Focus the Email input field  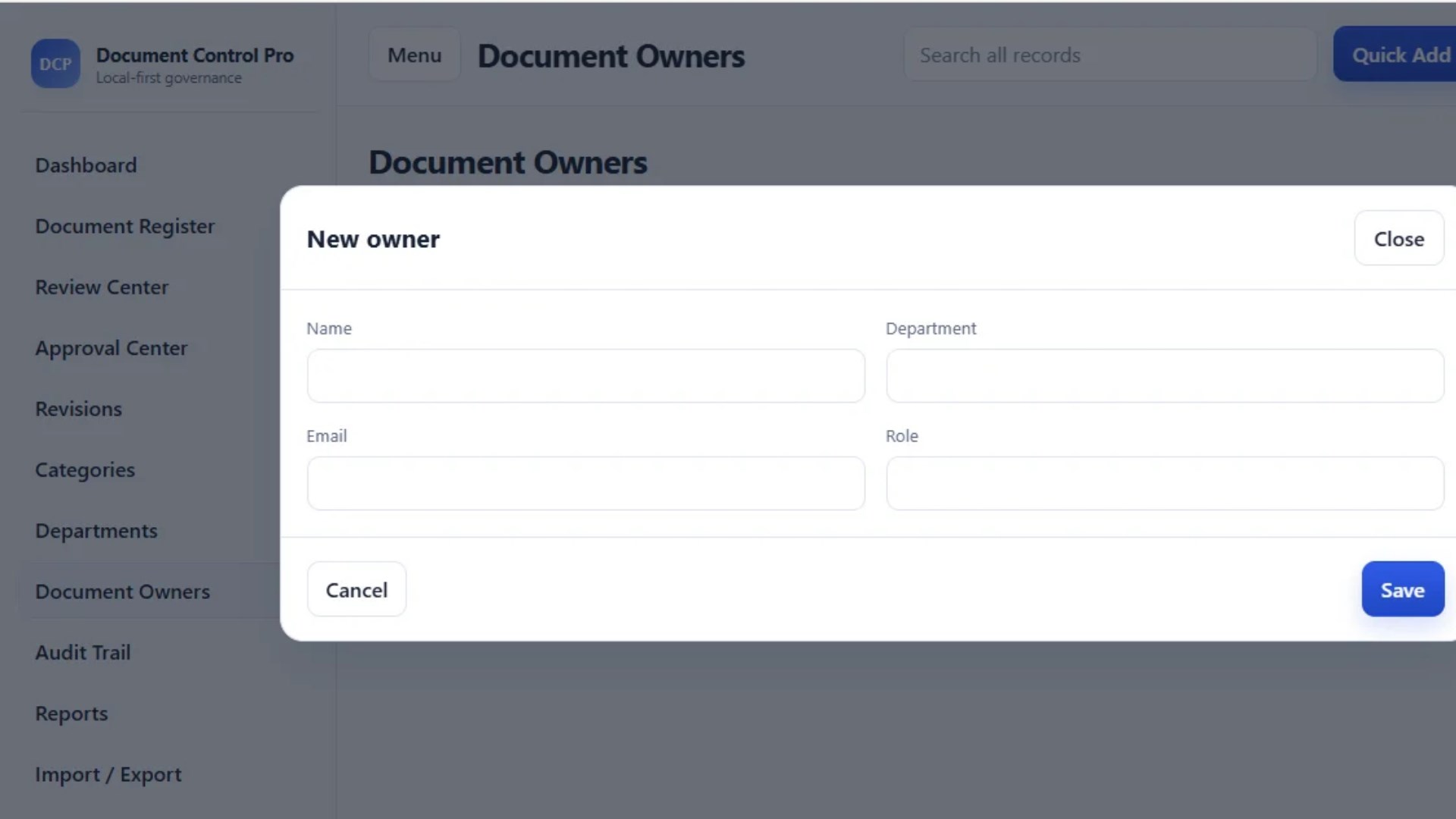click(585, 484)
